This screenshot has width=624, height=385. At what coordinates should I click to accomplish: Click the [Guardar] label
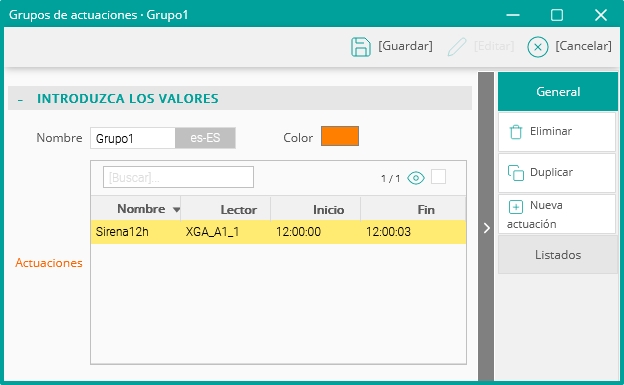click(x=405, y=46)
